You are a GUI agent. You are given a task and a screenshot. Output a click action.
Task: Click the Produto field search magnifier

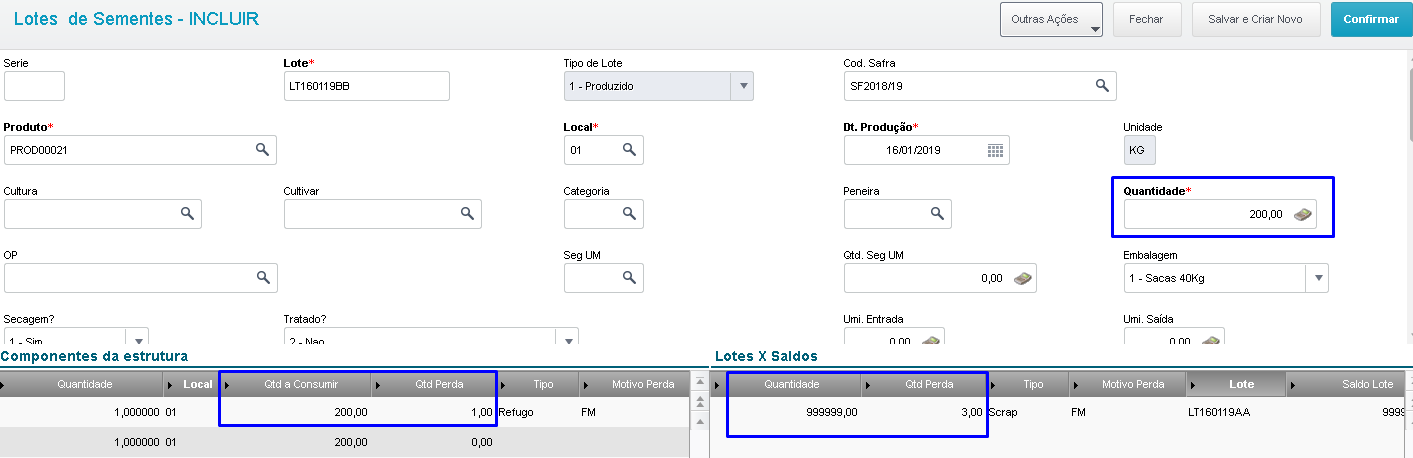[262, 150]
